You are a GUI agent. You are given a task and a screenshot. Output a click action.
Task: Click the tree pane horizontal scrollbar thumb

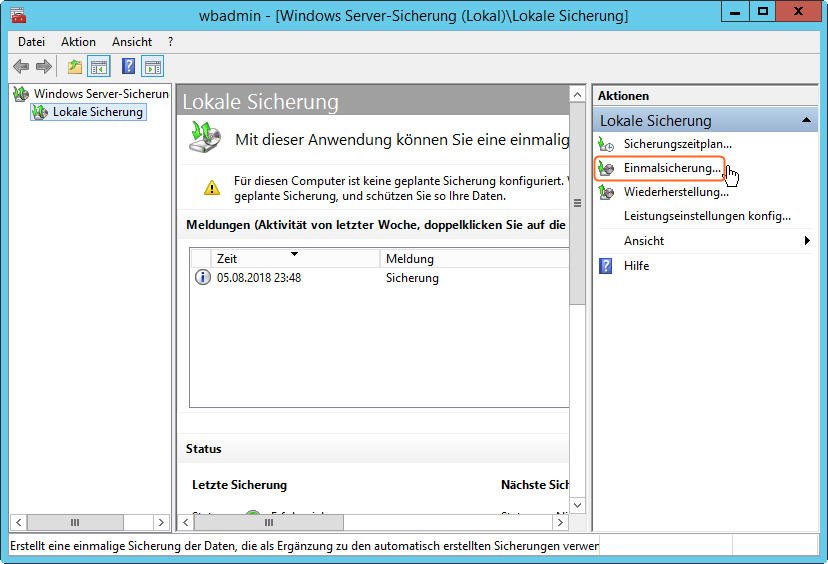tap(75, 522)
